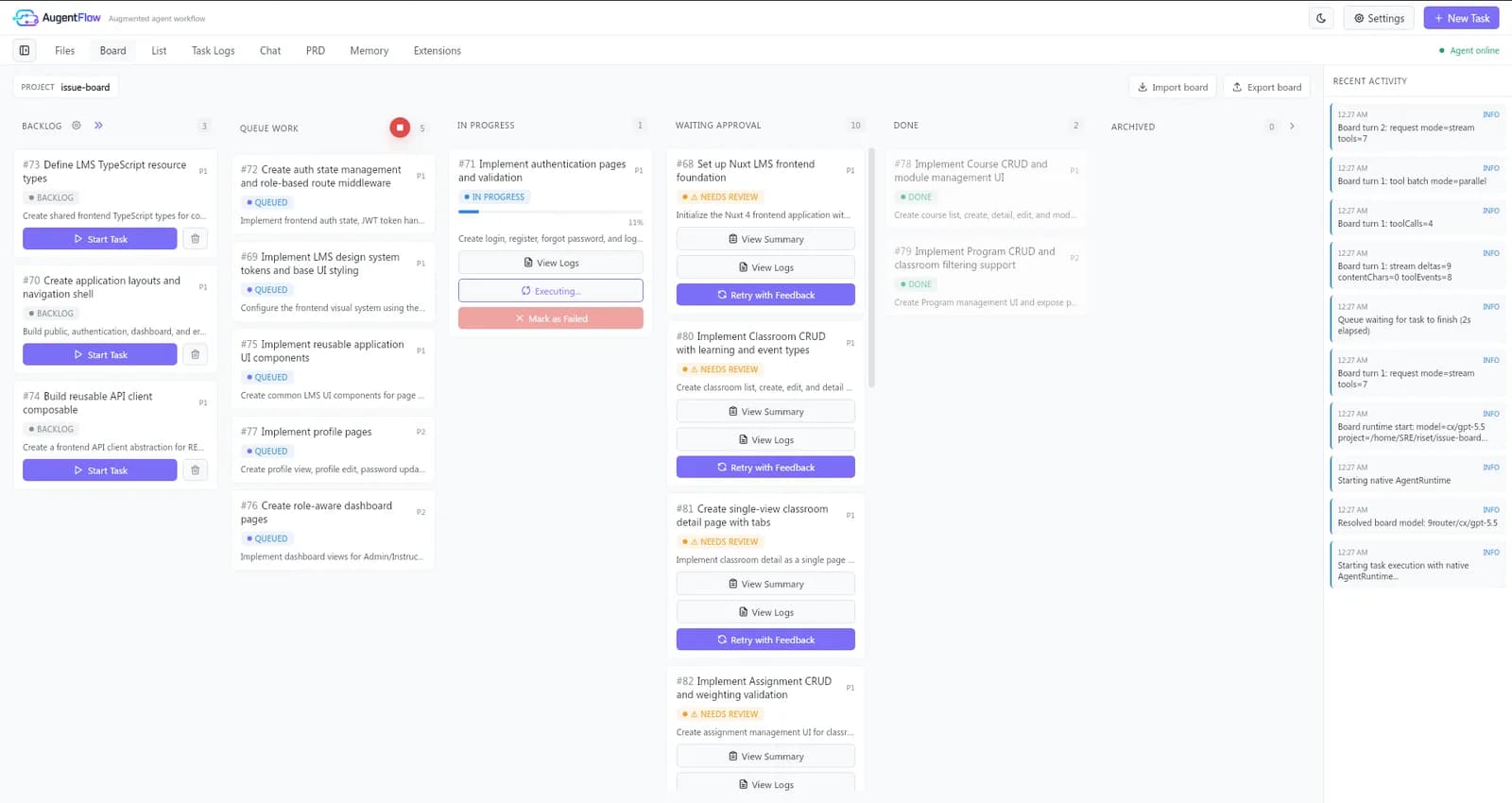Open the Files tab

[x=64, y=51]
